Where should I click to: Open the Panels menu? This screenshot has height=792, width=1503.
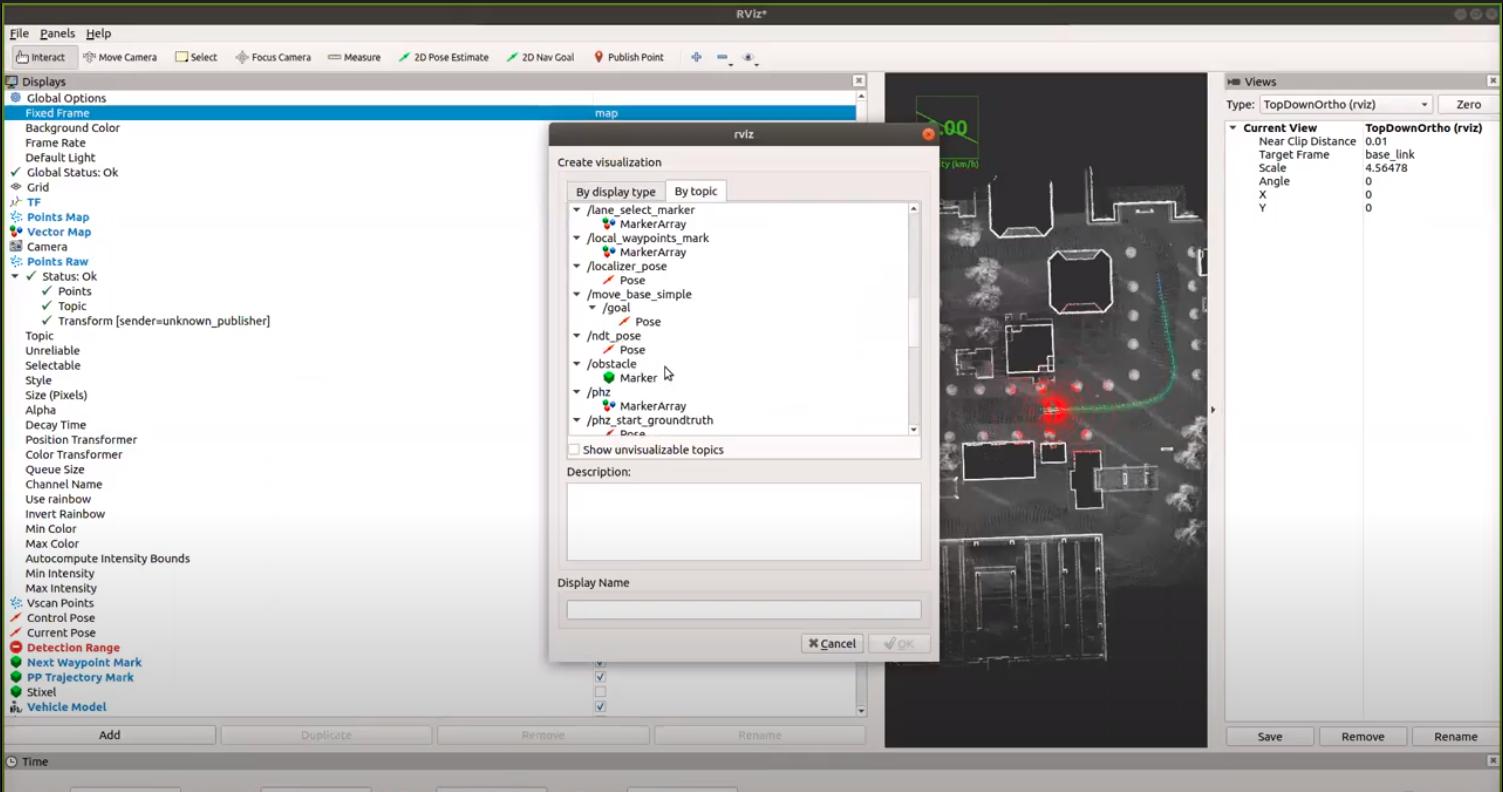57,34
